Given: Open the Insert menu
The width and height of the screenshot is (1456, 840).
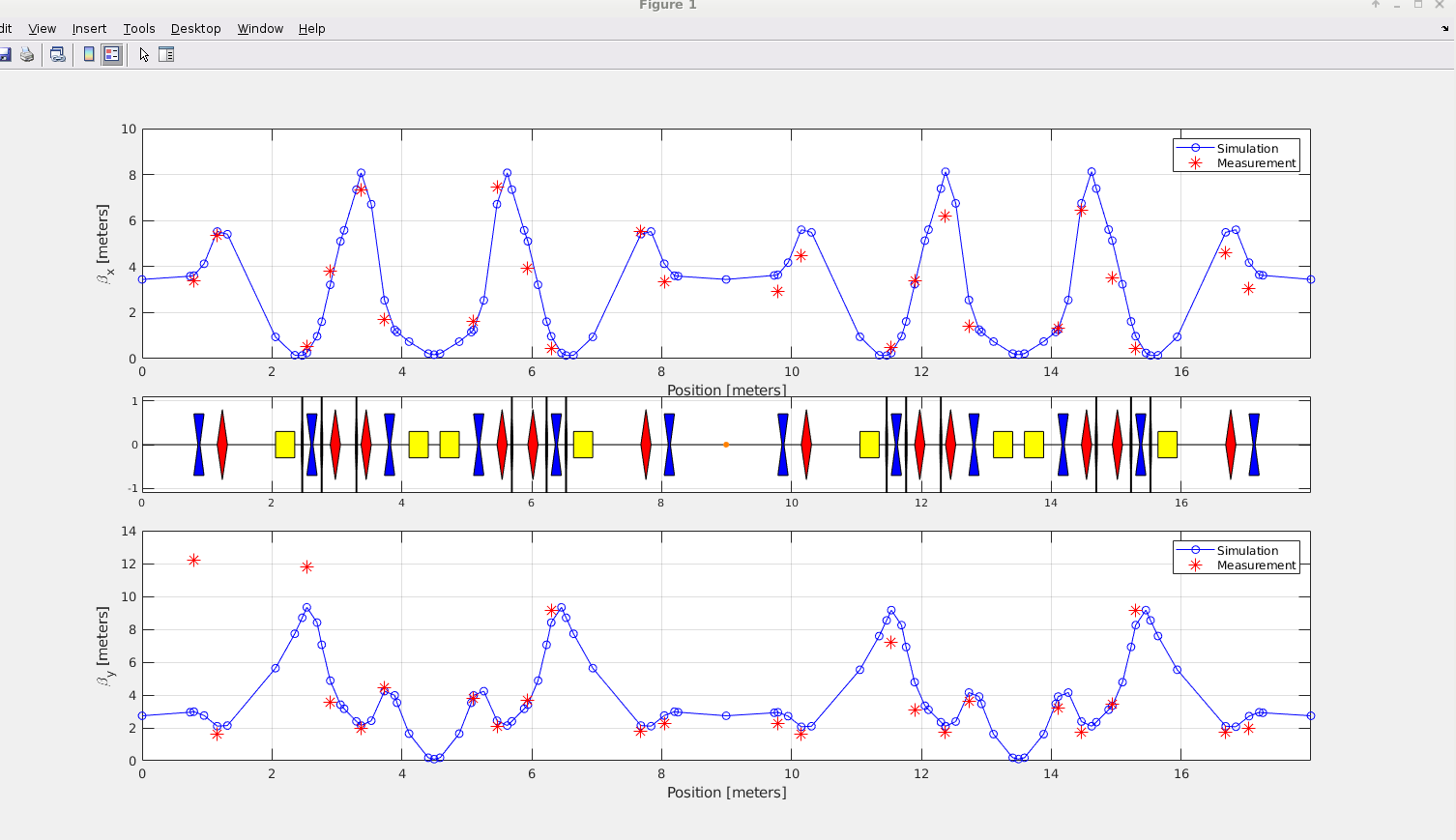Looking at the screenshot, I should (x=89, y=28).
